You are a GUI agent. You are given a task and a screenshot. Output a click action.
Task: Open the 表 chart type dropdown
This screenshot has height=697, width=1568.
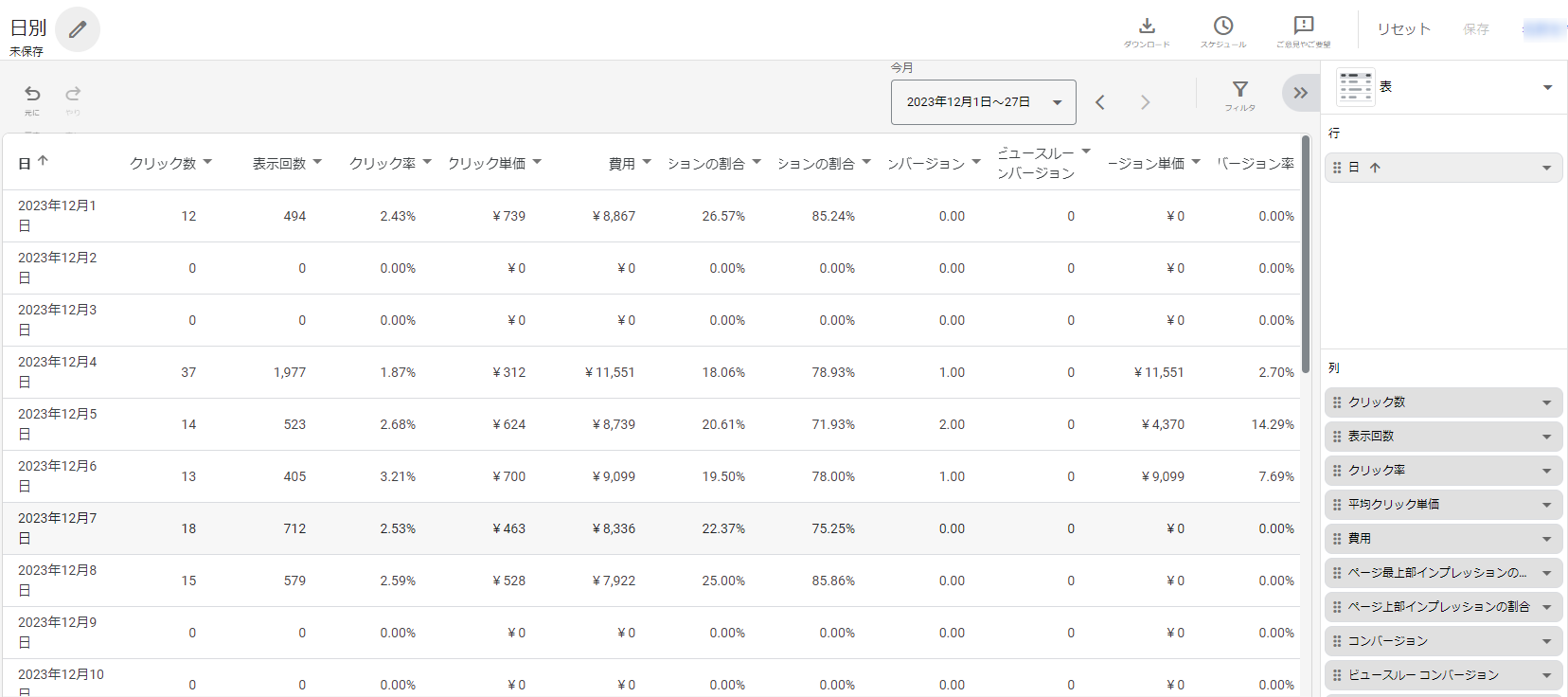tap(1547, 87)
